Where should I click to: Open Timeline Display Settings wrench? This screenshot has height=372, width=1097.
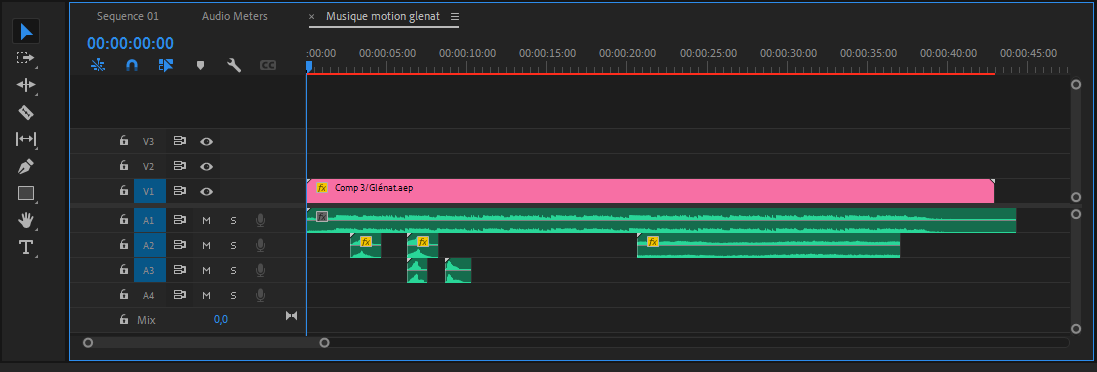click(x=234, y=65)
